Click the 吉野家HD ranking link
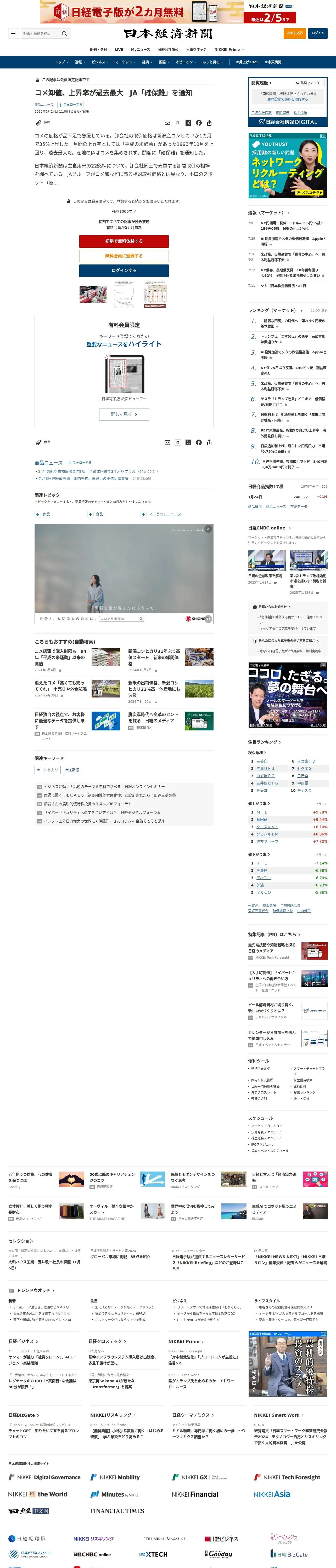336x1568 pixels. tap(307, 762)
